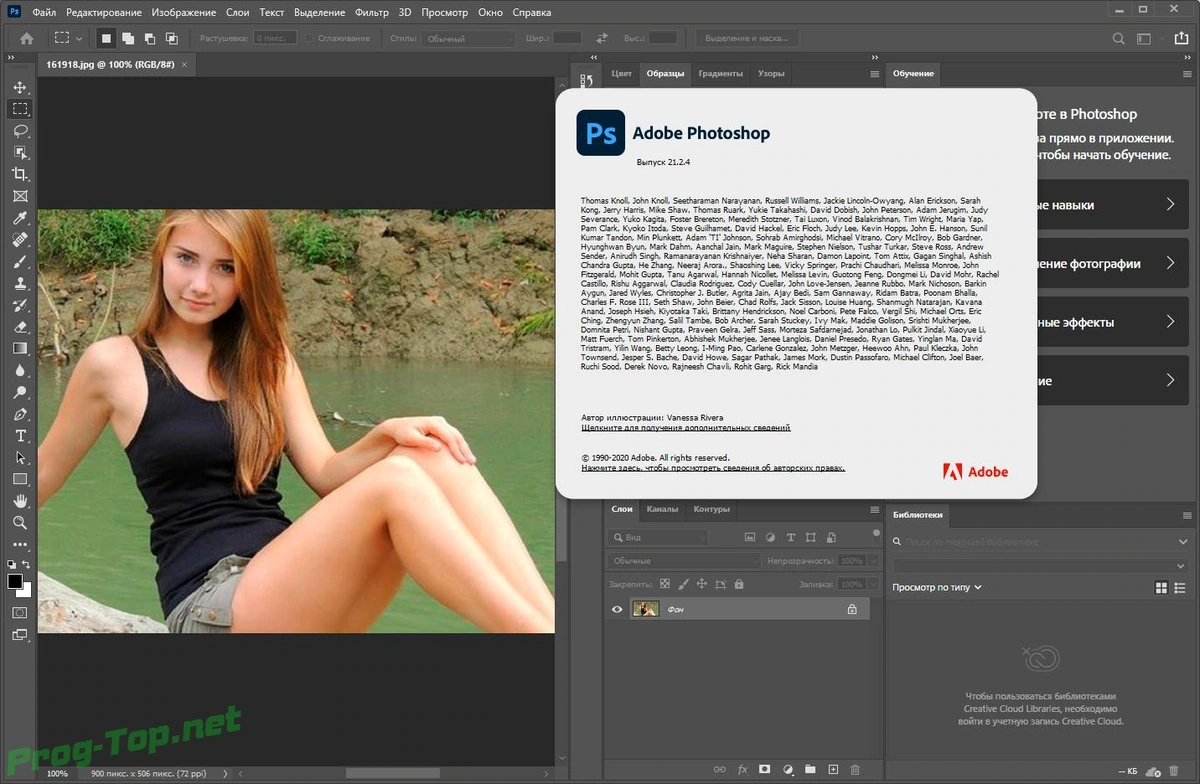Select the Blur tool
The width and height of the screenshot is (1200, 784).
coord(20,370)
